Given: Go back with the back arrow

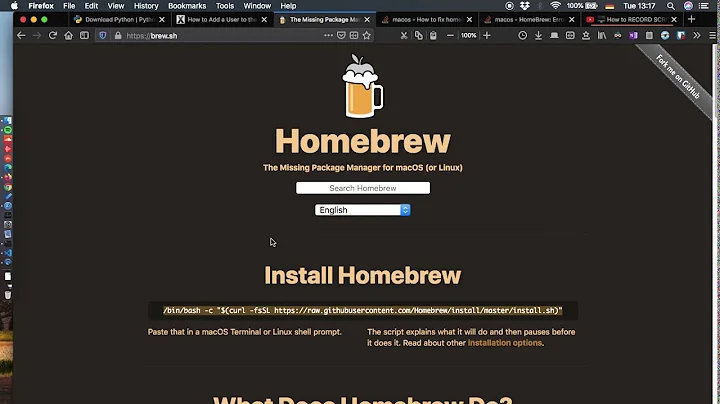Looking at the screenshot, I should pyautogui.click(x=21, y=35).
